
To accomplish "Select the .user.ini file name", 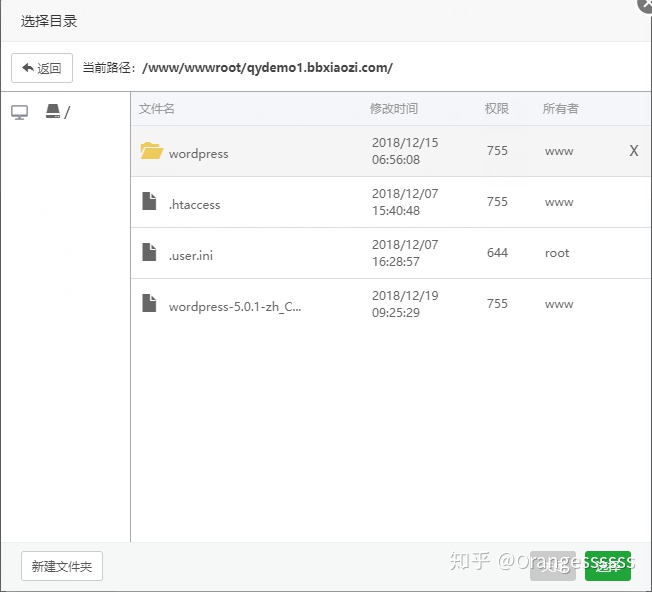I will coord(190,255).
